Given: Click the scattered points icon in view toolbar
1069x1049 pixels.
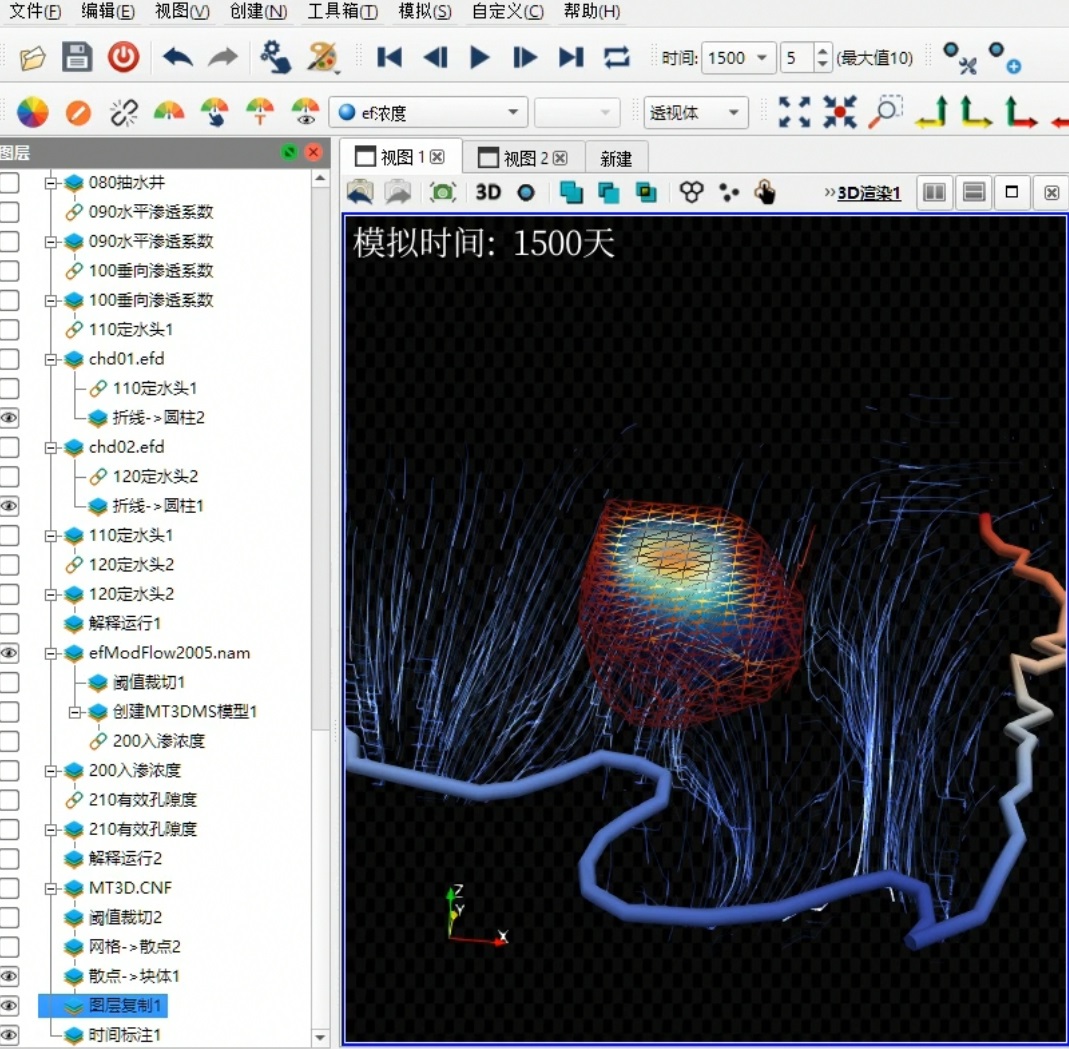Looking at the screenshot, I should [729, 193].
